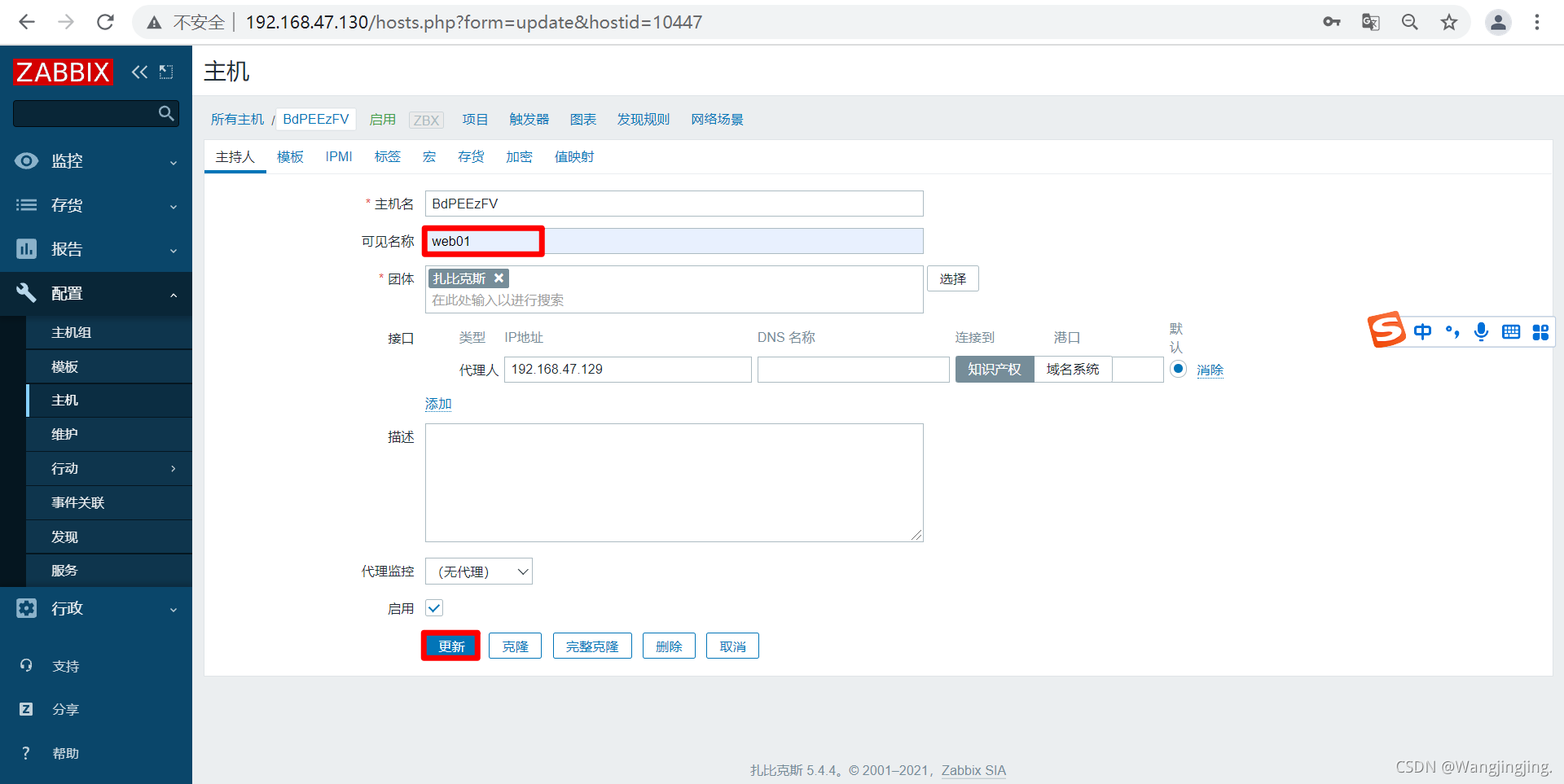Click the 主机名 host name field

pyautogui.click(x=674, y=204)
